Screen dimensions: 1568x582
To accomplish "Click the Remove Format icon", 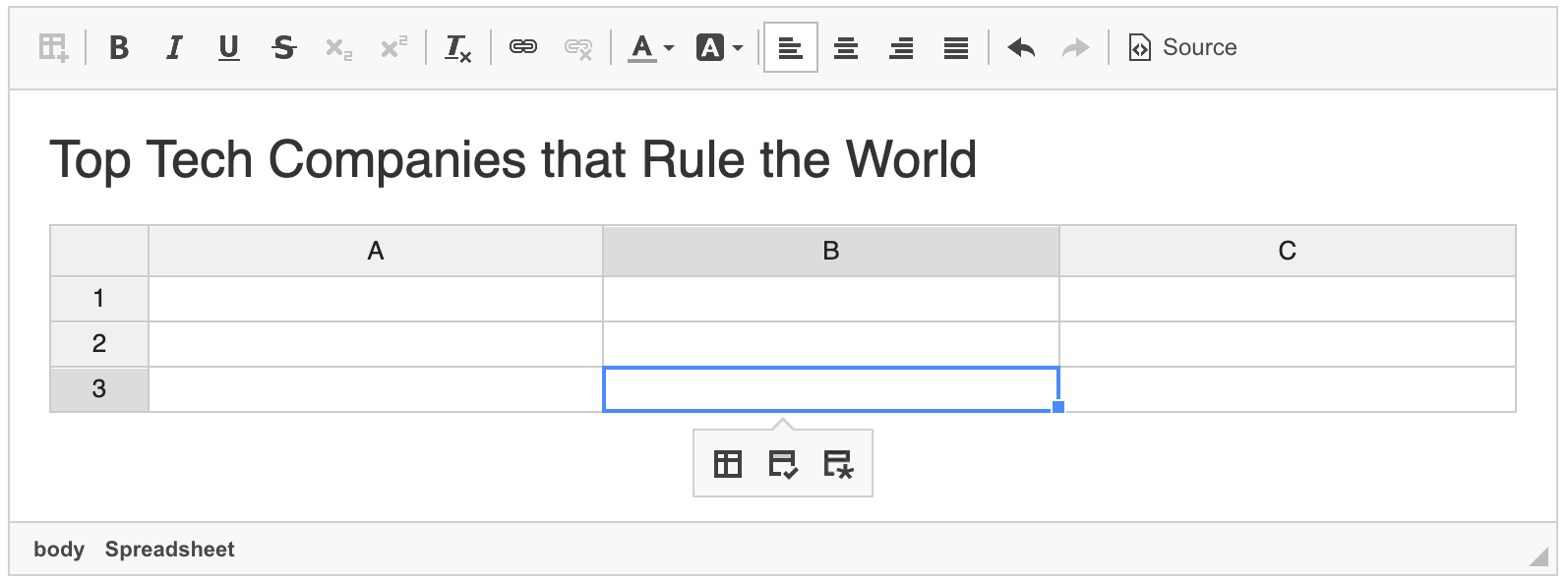I will [458, 47].
